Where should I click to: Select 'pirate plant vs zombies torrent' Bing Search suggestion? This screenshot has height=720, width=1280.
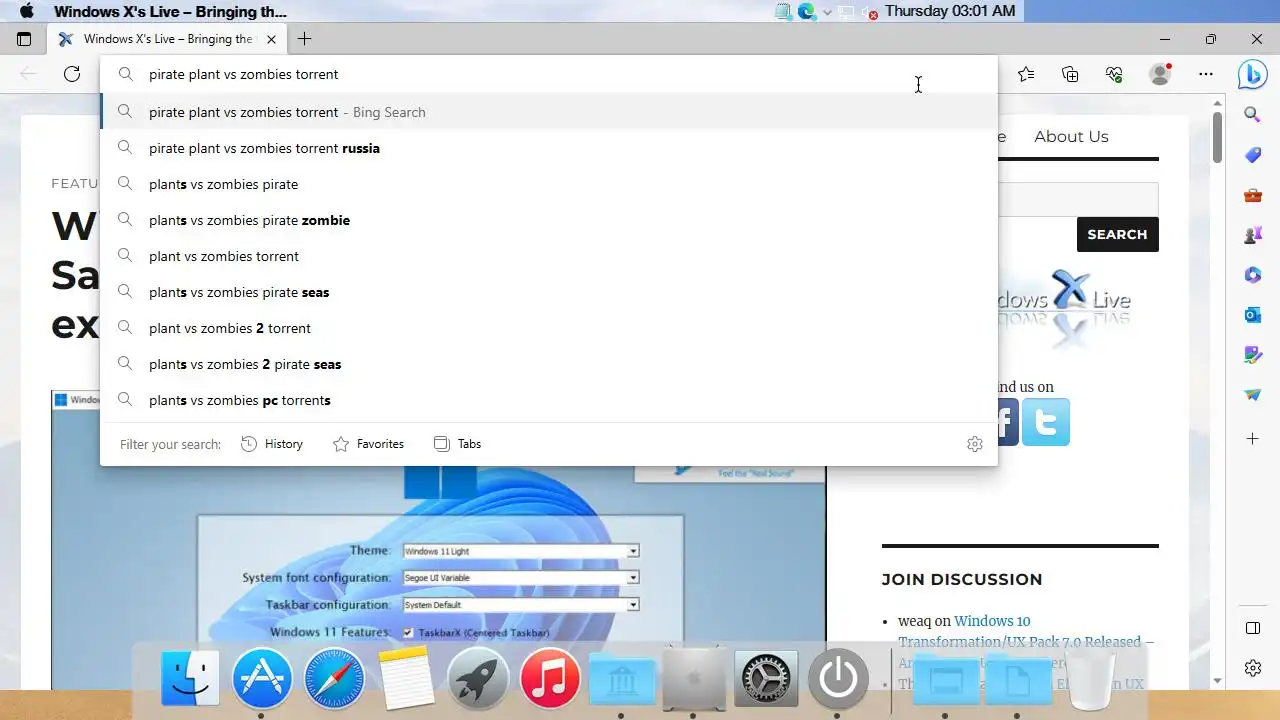[x=548, y=112]
